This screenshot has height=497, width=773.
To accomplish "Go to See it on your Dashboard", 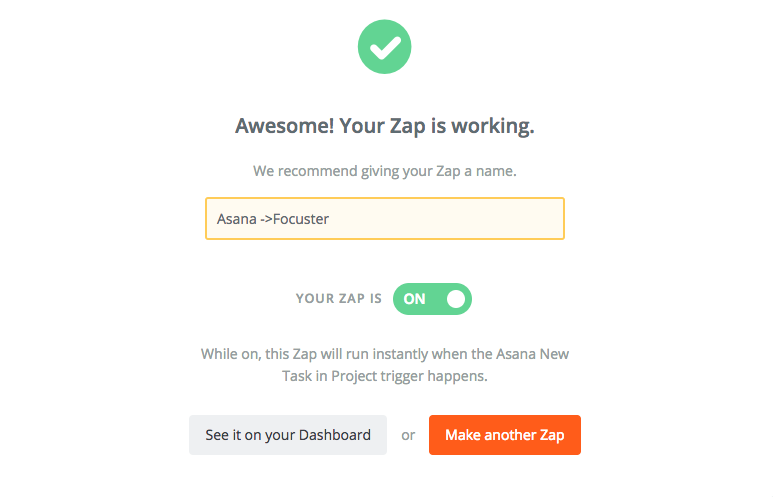I will point(288,435).
